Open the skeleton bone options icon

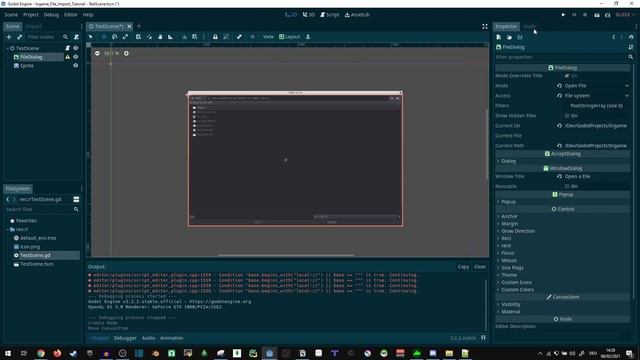point(239,37)
